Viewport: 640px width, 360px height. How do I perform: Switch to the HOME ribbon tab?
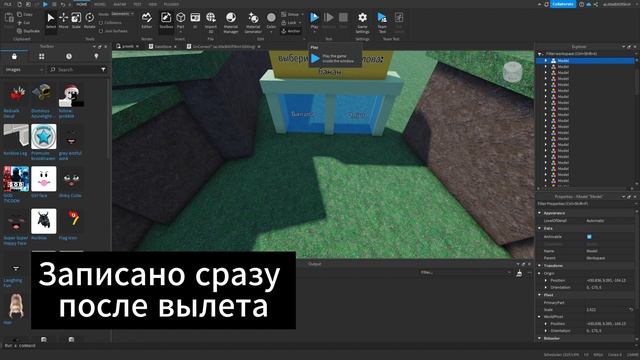click(x=82, y=4)
